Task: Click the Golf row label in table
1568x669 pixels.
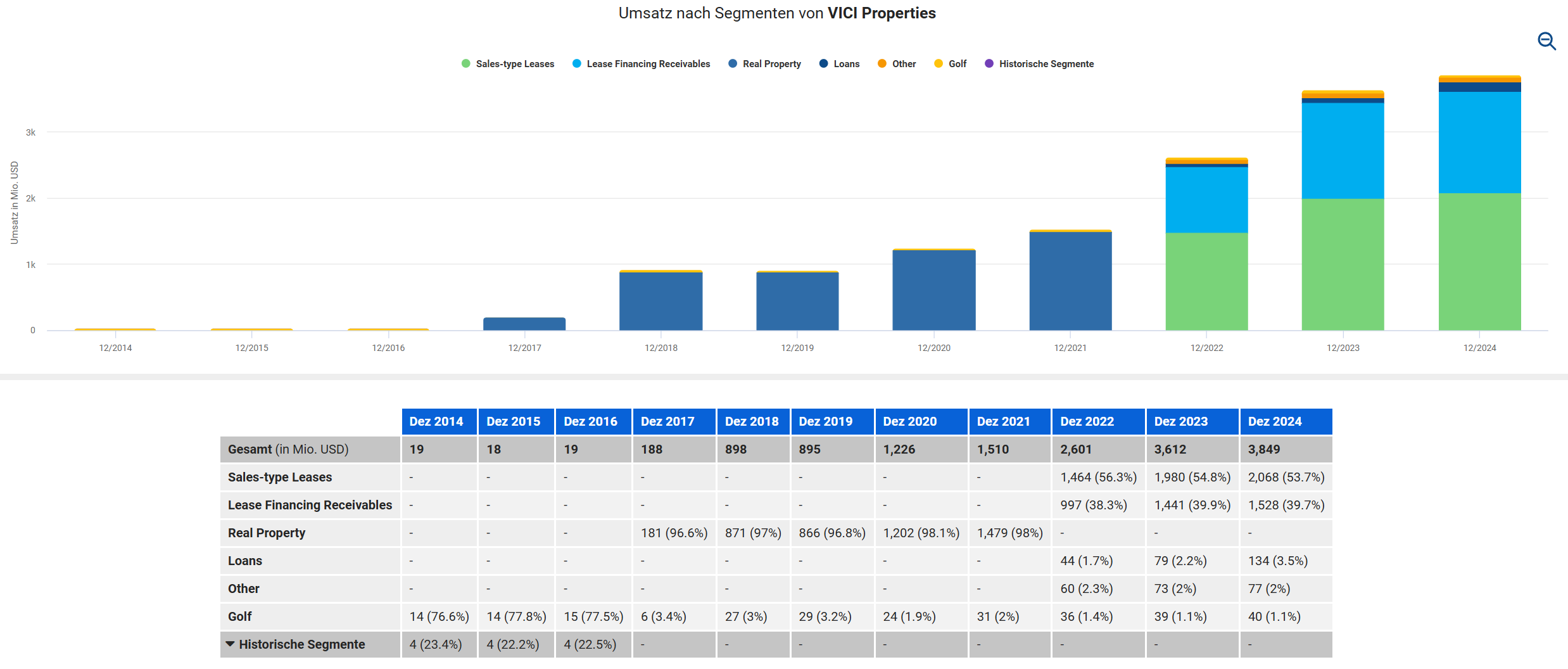Action: pos(240,616)
